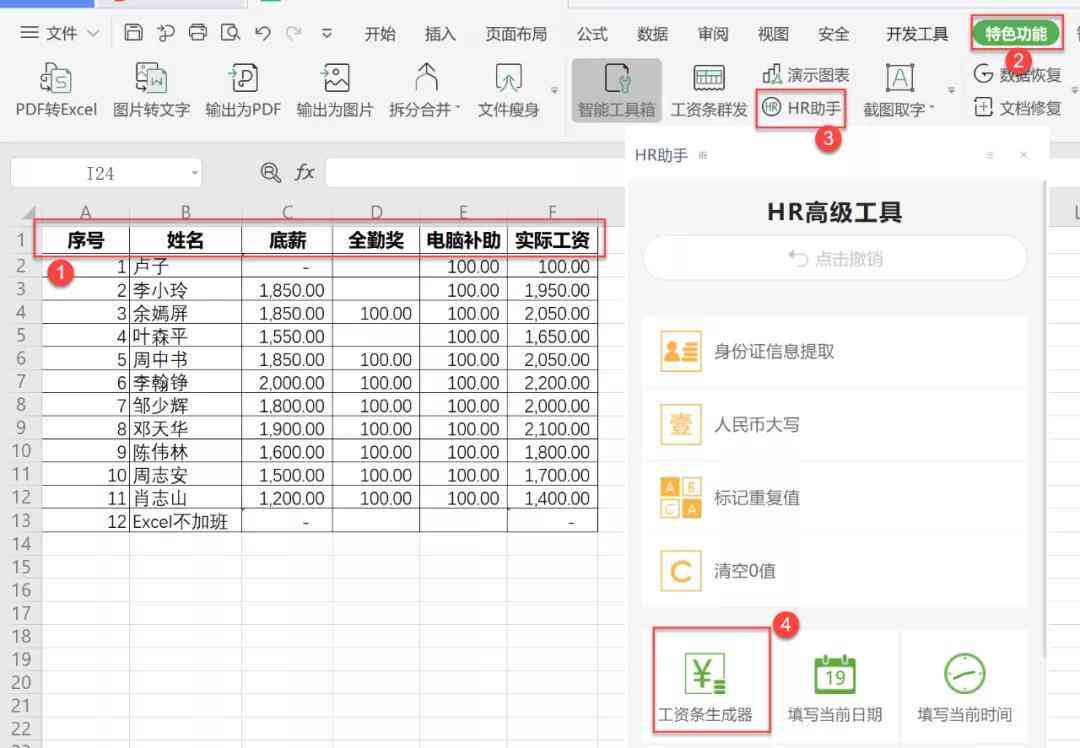
Task: Click the 文档修复 tool
Action: tap(1017, 108)
